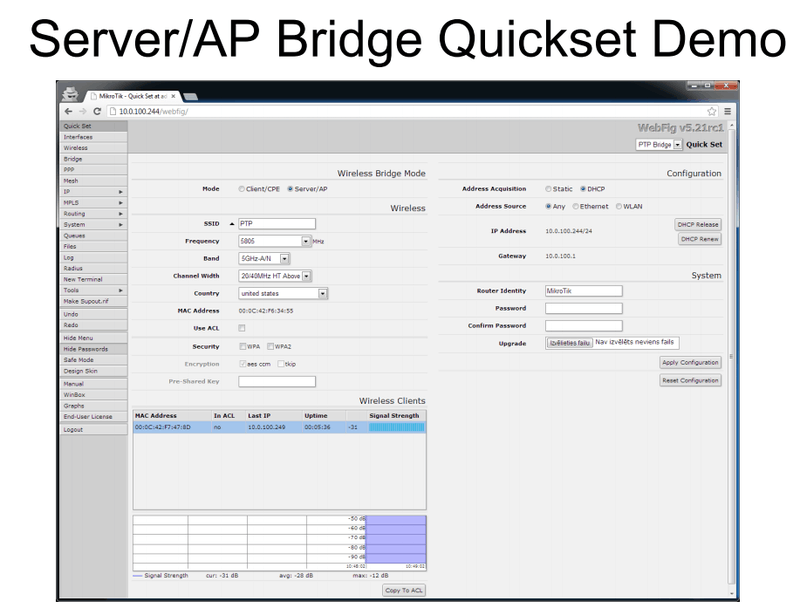This screenshot has width=800, height=608.
Task: Open Queues menu item
Action: pyautogui.click(x=93, y=236)
